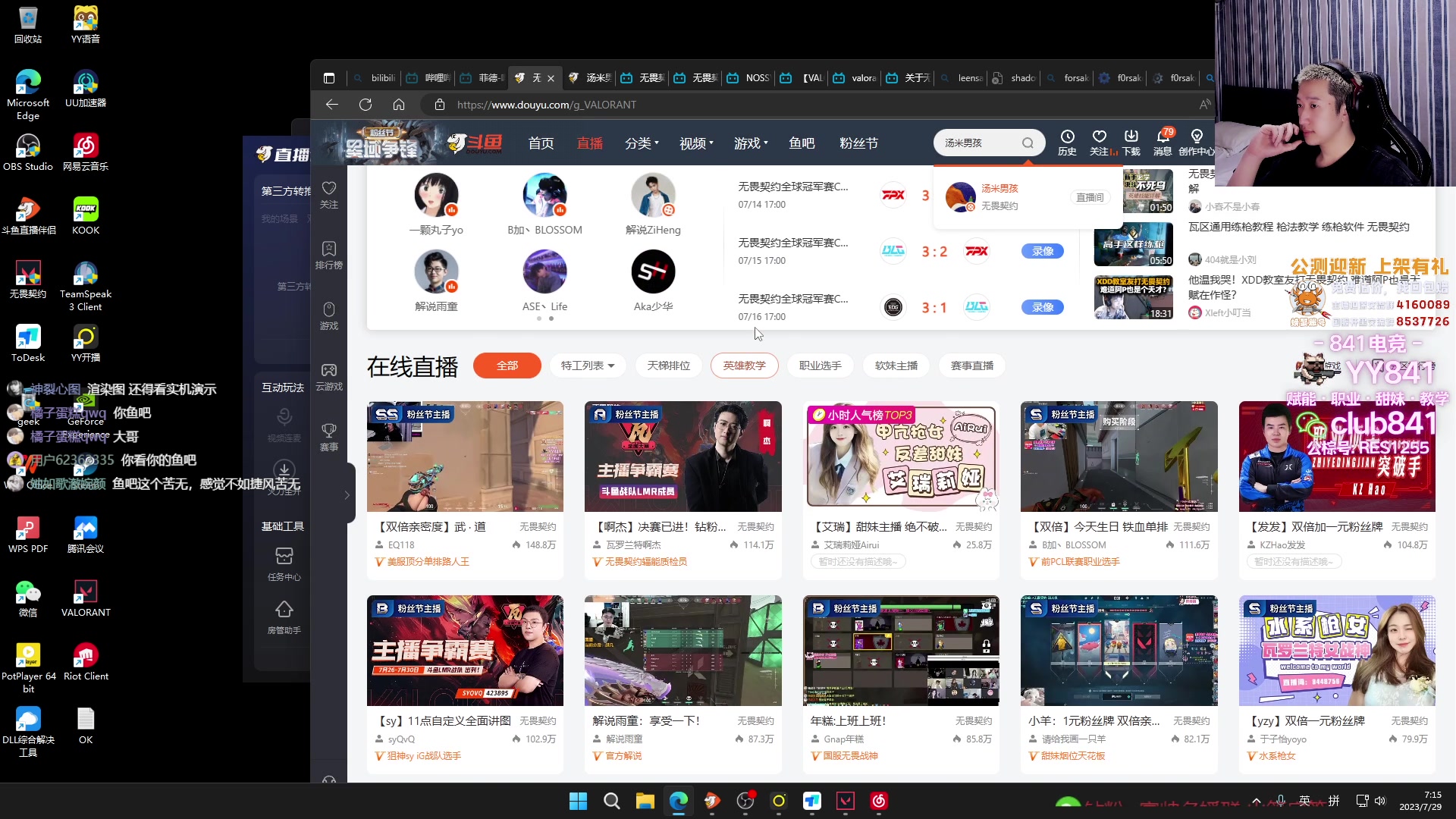This screenshot has height=819, width=1456.
Task: Open the Douyu logo link
Action: pos(475,143)
